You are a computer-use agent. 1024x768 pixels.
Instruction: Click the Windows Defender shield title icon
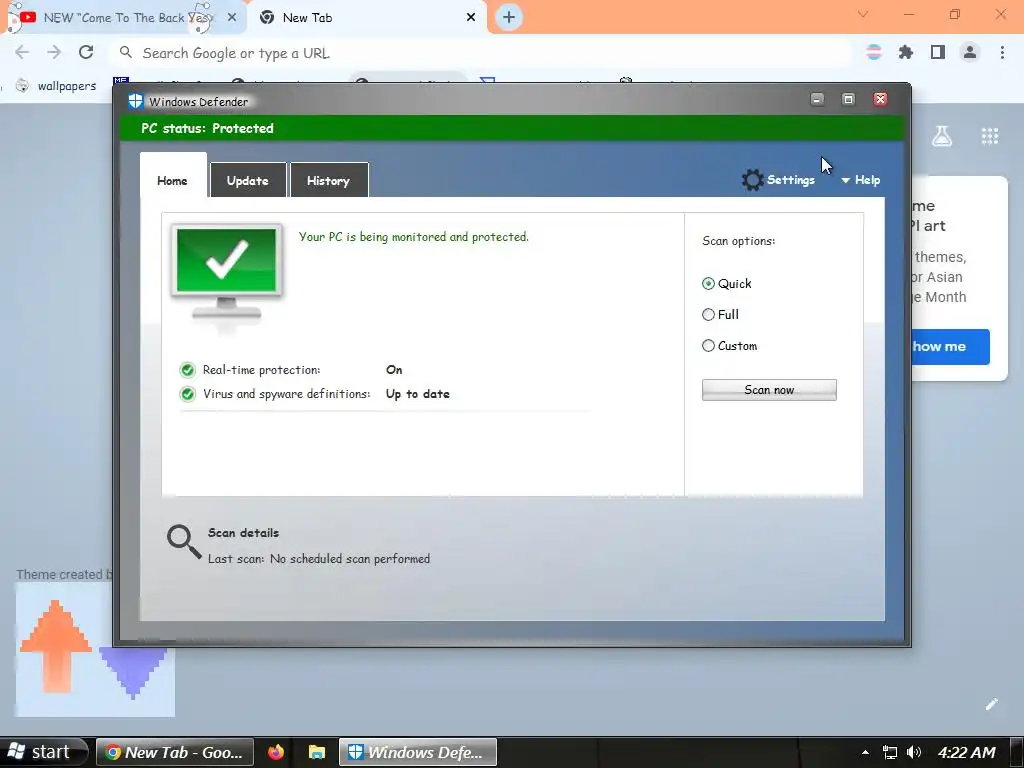pyautogui.click(x=135, y=101)
